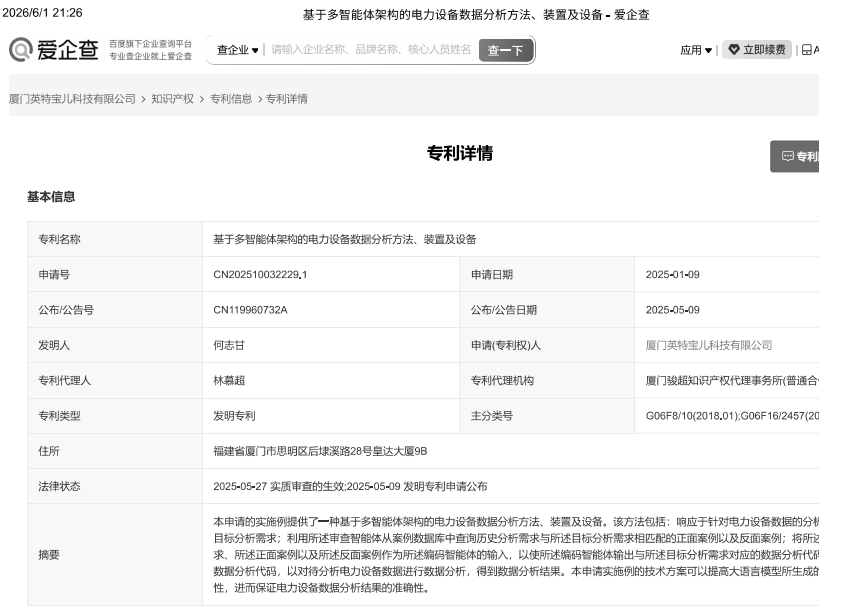Click the 爱企查 logo icon
This screenshot has height=611, width=842.
21,49
